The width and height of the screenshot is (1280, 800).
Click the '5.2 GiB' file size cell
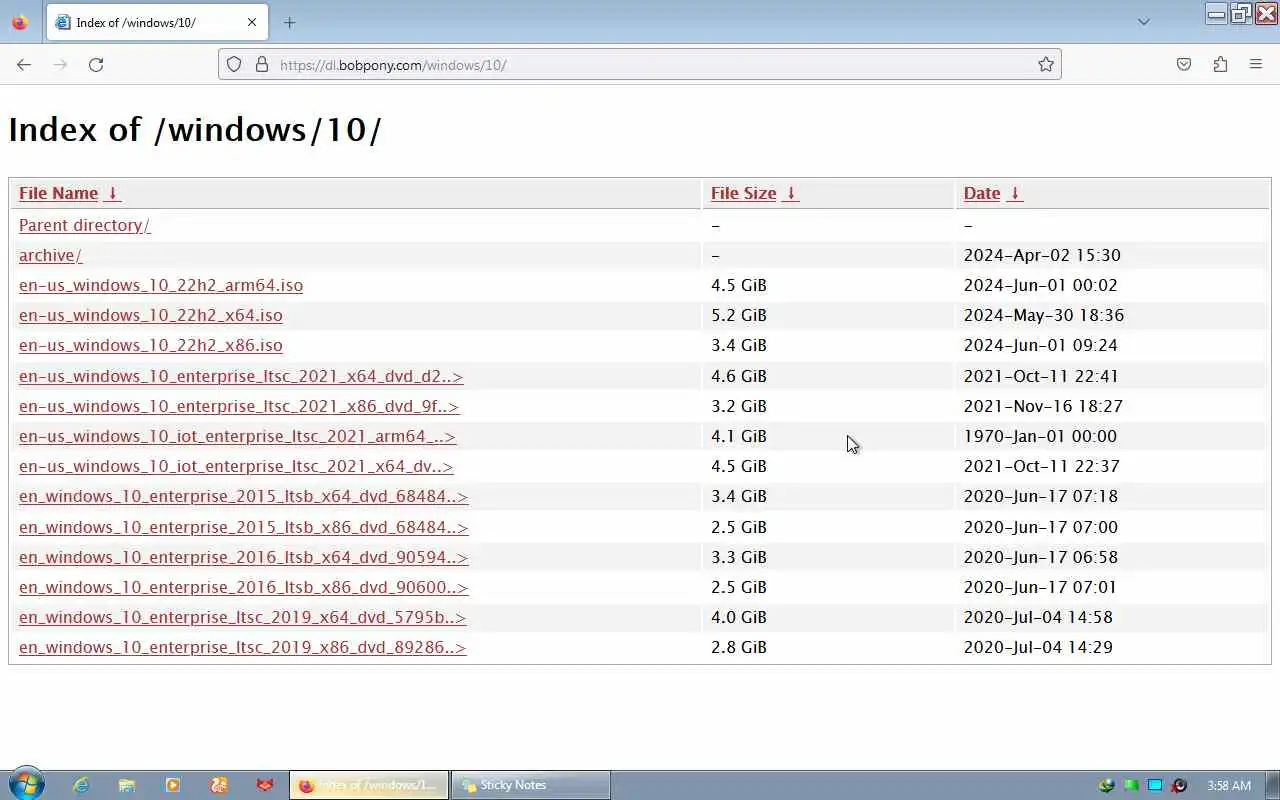click(x=739, y=315)
